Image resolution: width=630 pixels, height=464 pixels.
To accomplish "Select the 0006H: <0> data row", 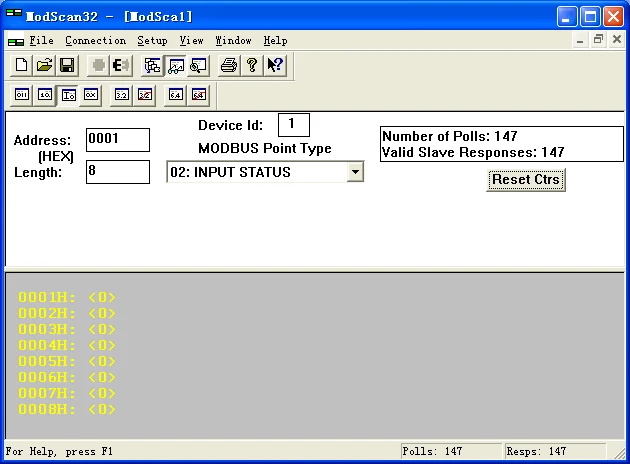I will 67,378.
